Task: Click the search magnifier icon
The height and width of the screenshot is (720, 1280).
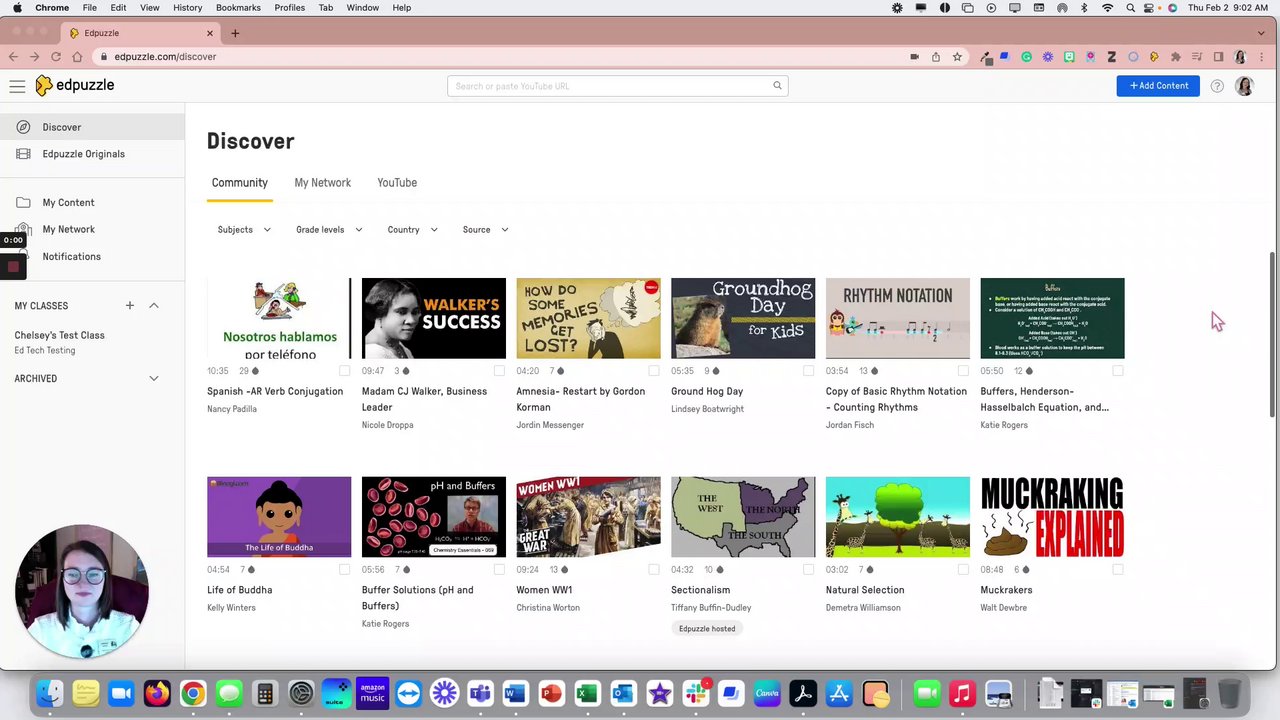Action: [777, 86]
